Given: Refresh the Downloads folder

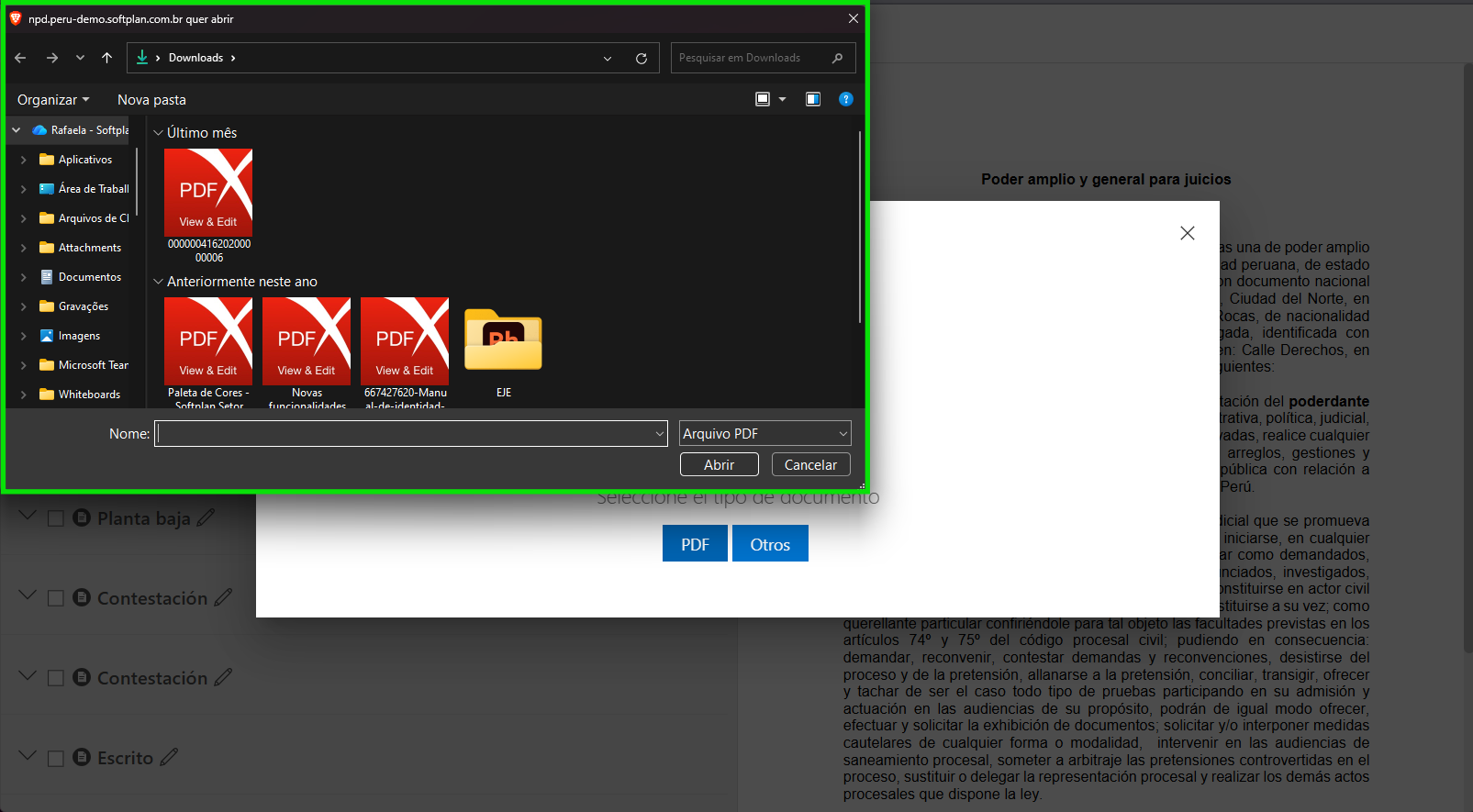Looking at the screenshot, I should [x=642, y=58].
